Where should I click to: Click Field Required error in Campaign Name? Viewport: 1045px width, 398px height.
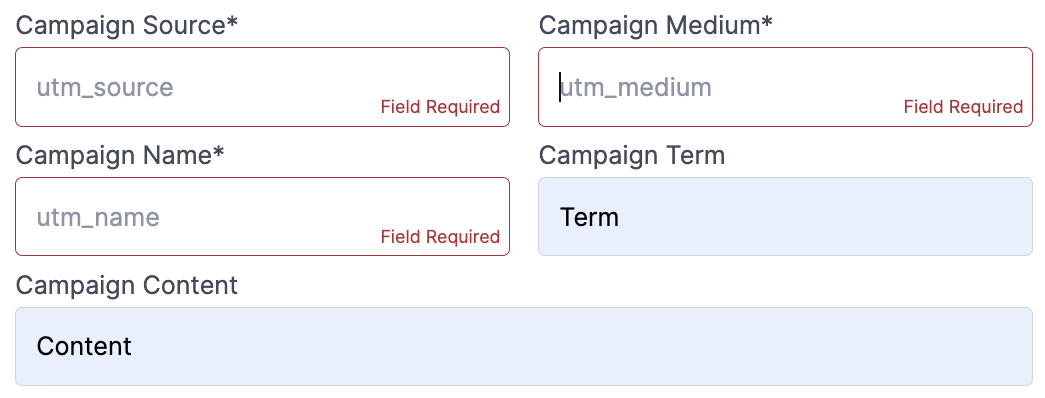point(441,237)
